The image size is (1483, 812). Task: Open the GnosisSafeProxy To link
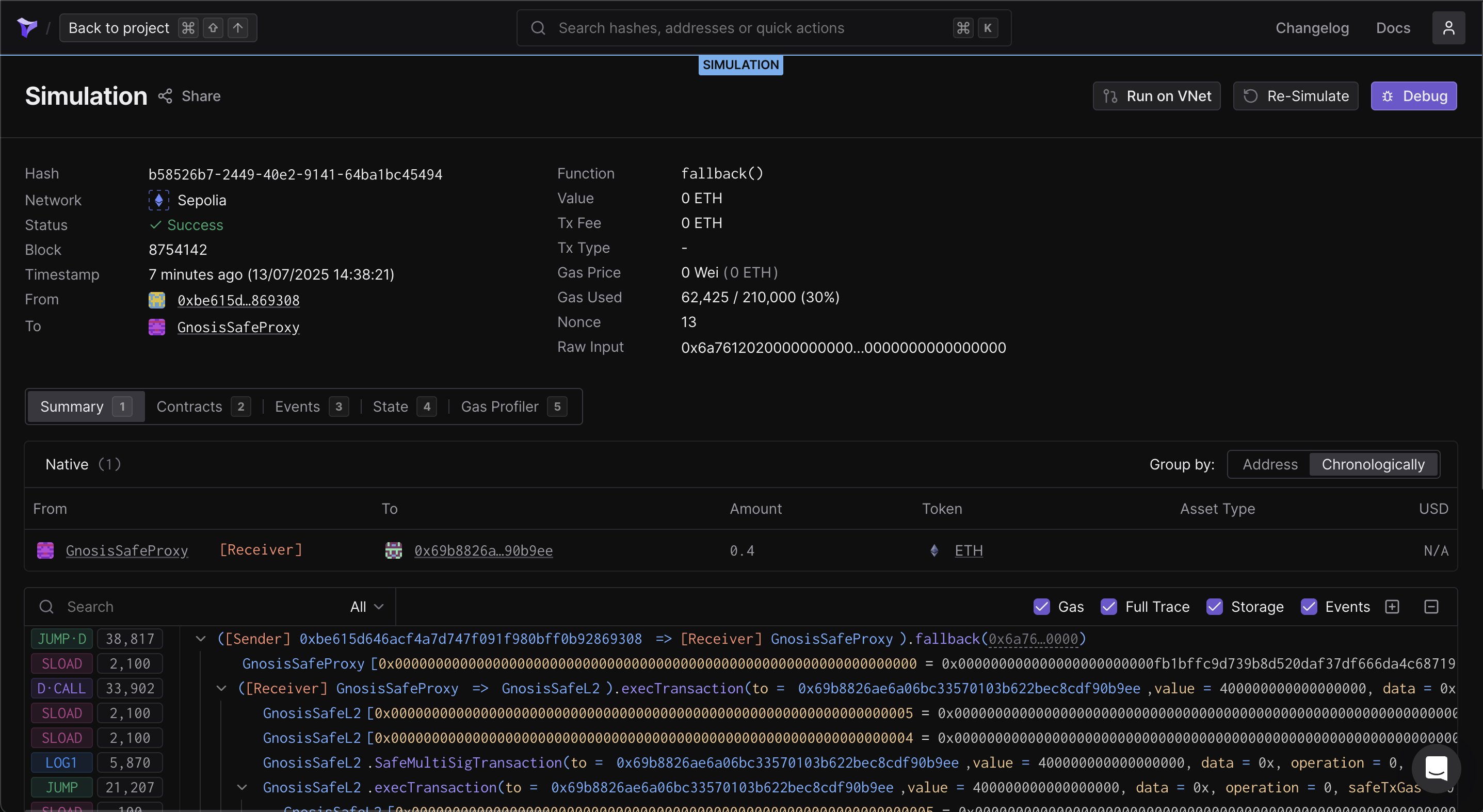tap(238, 328)
